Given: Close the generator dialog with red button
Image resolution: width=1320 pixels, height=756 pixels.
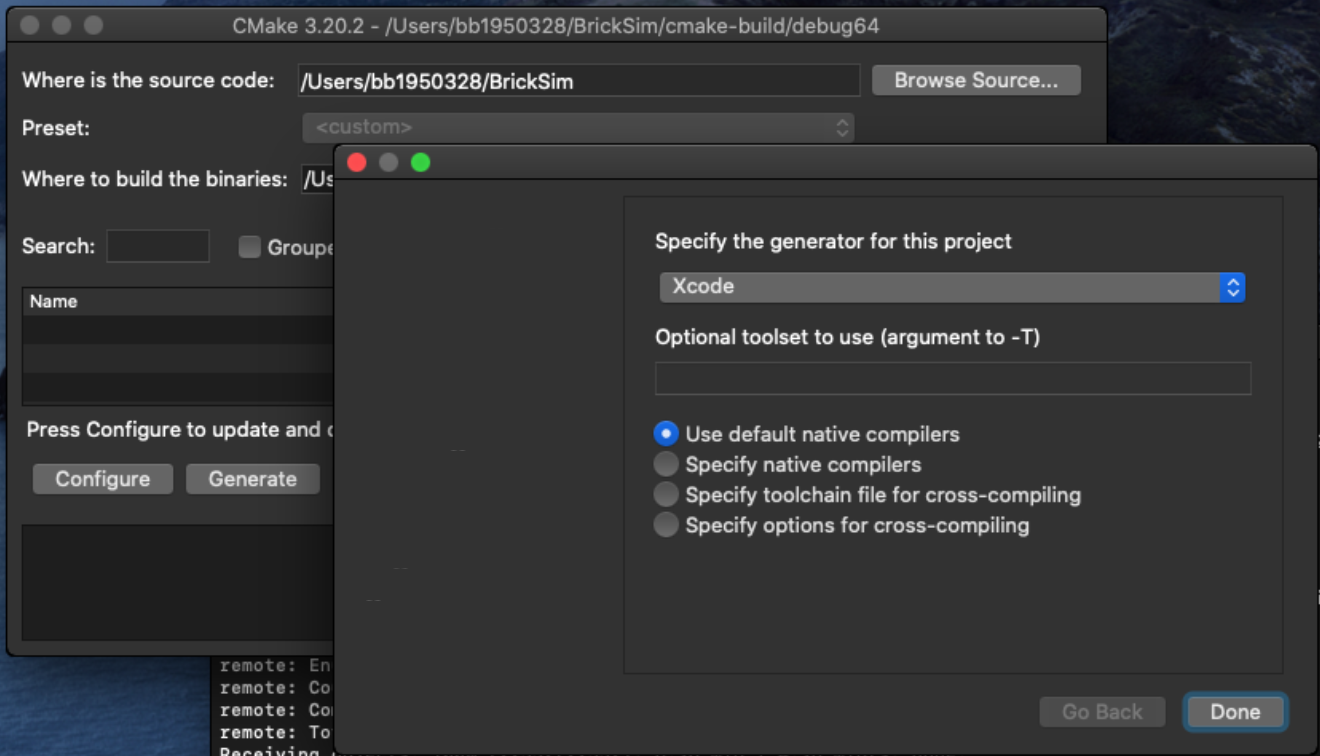Looking at the screenshot, I should [357, 162].
